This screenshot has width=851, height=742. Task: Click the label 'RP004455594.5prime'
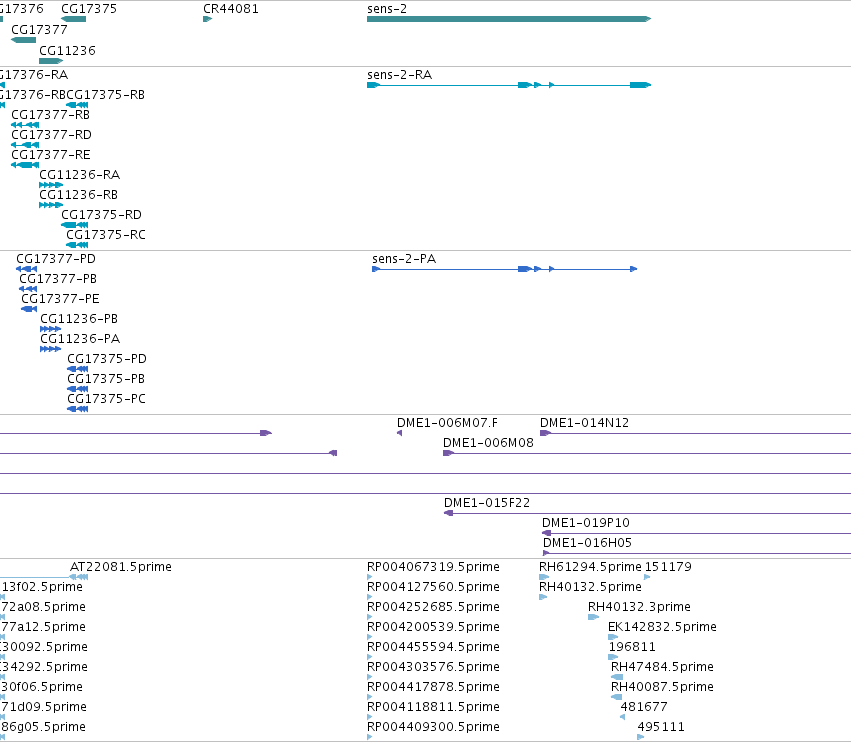(x=433, y=647)
